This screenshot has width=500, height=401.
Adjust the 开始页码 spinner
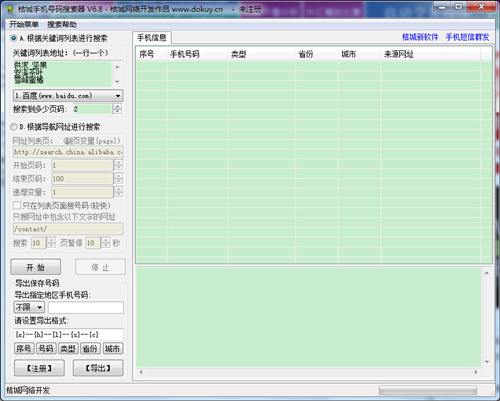pos(118,165)
